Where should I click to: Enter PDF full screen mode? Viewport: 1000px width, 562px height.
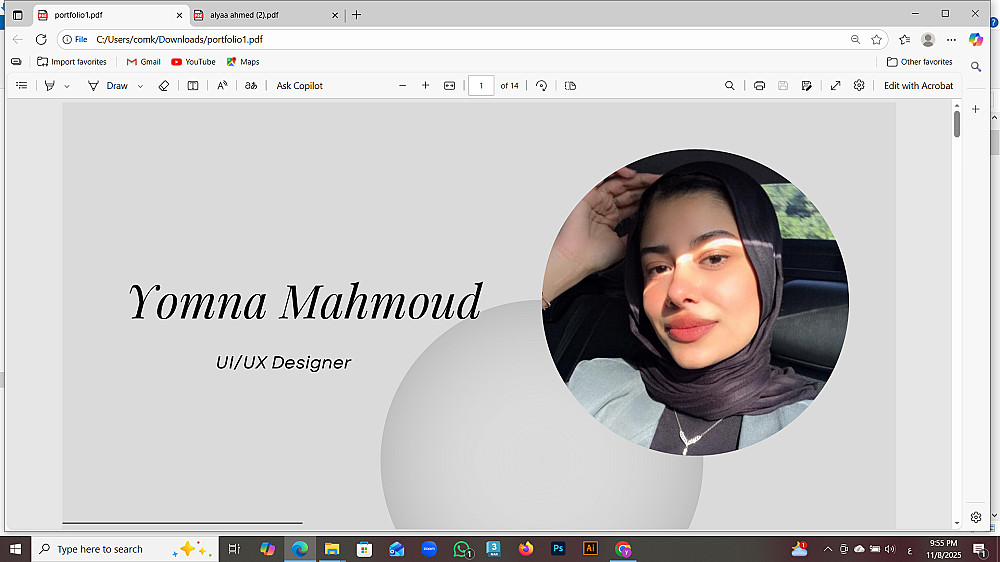point(835,85)
